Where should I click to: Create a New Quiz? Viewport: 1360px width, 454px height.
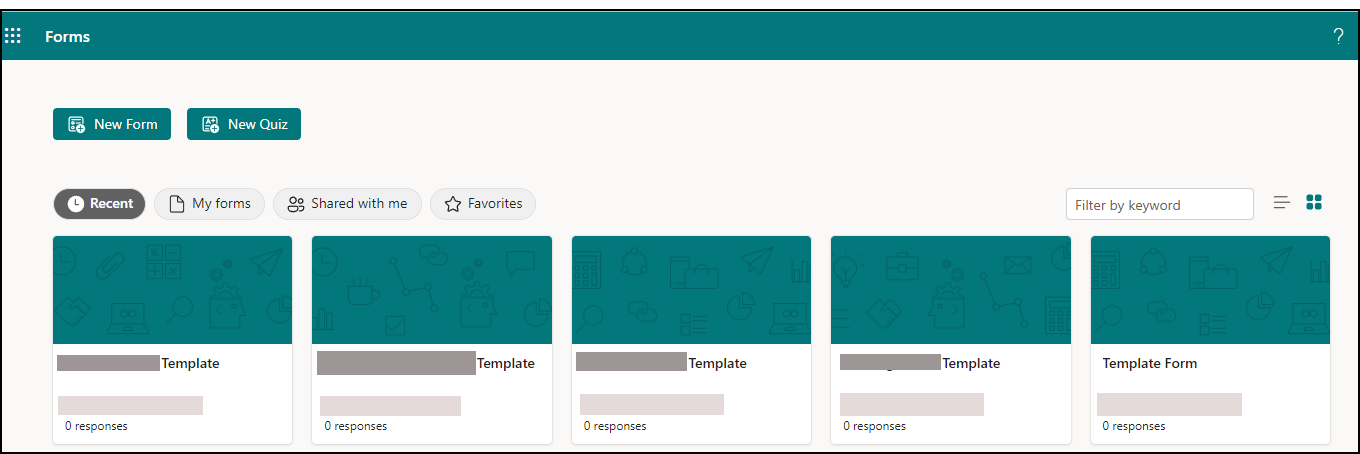click(244, 124)
